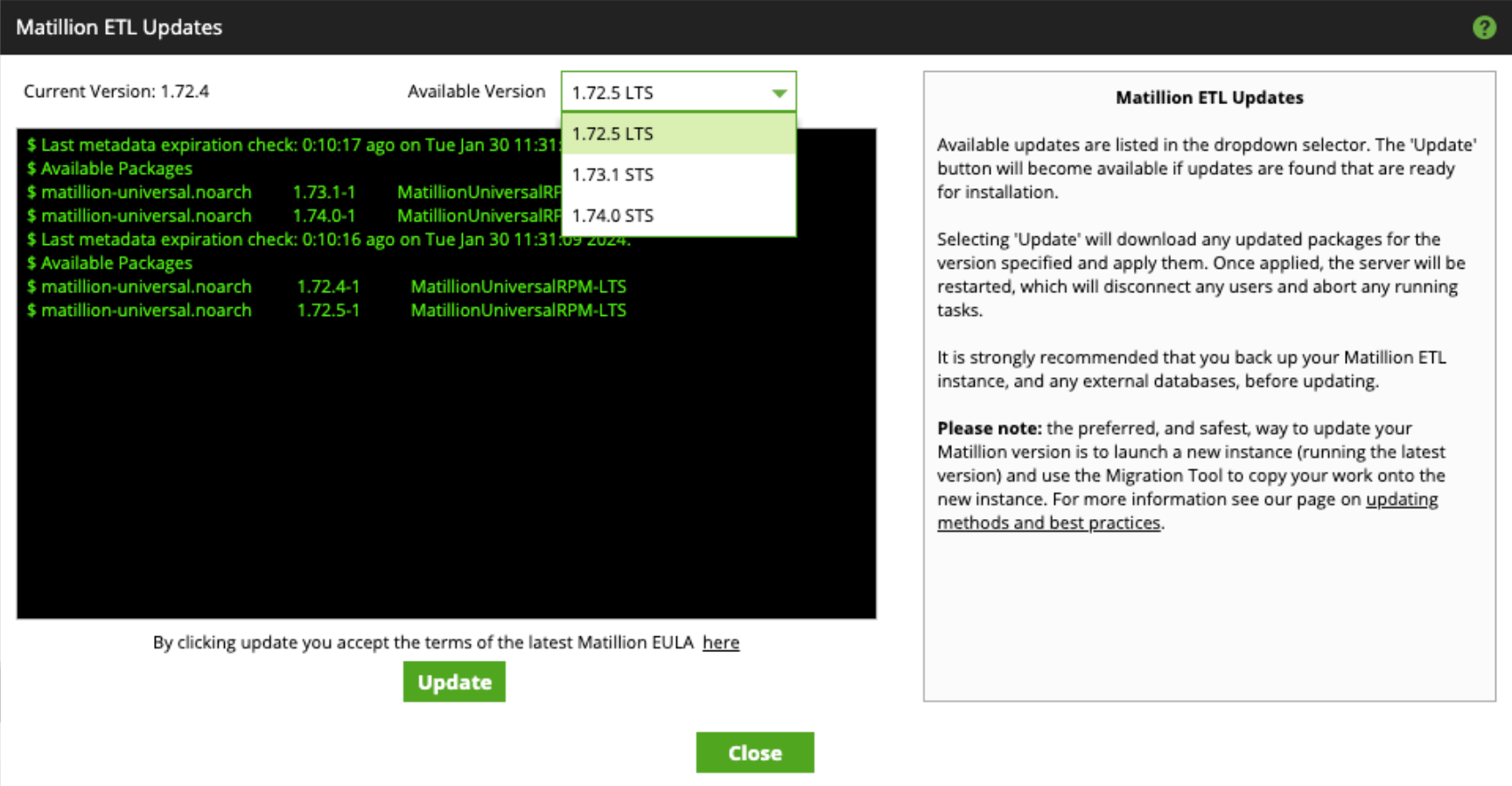Expand the Available Version dropdown arrow

point(779,93)
